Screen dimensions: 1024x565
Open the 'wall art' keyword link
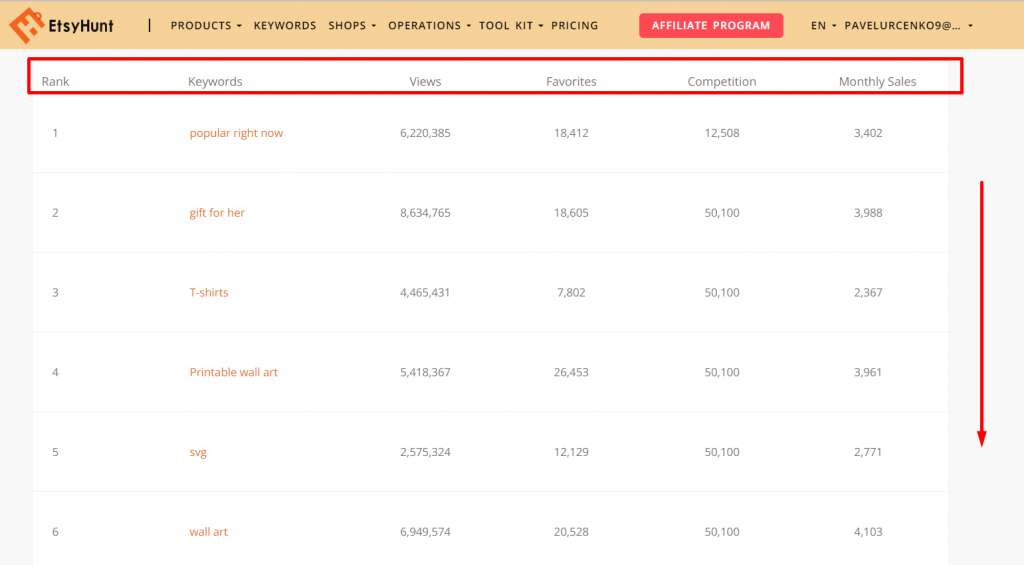coord(209,532)
